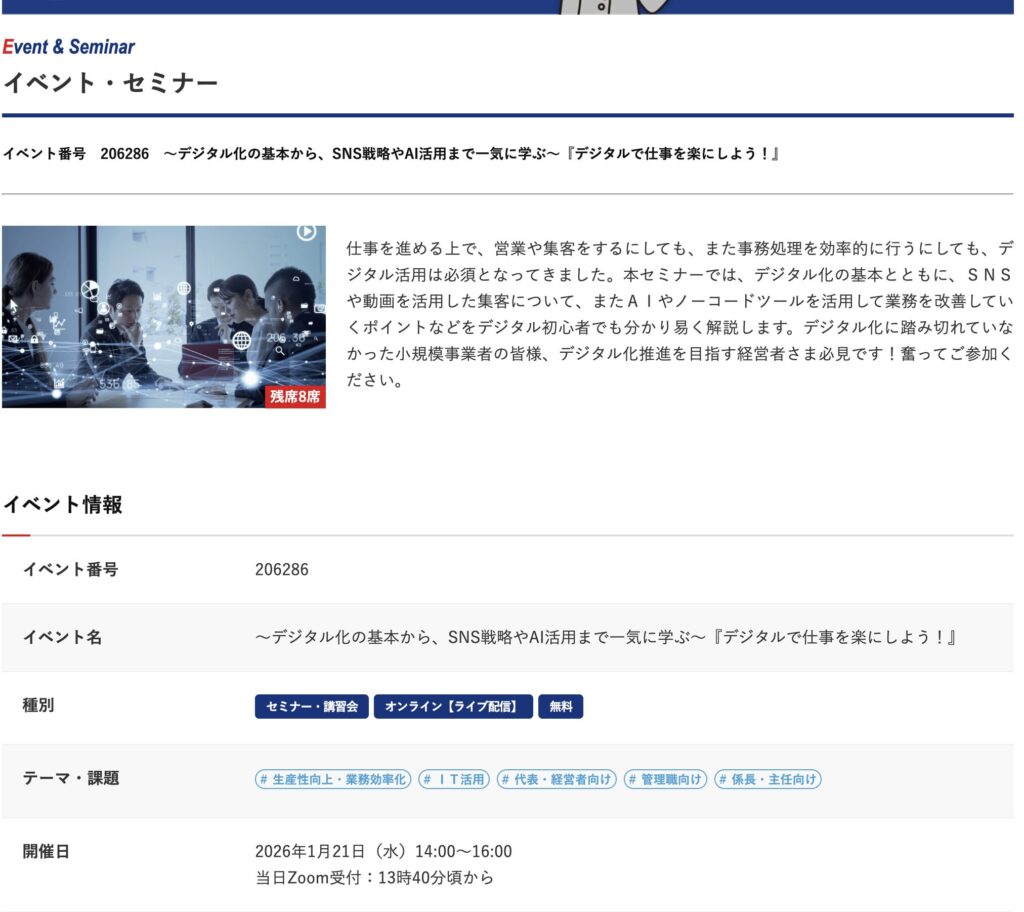Screen dimensions: 1024x912
Task: Click the event name in イベント名 row
Action: pos(605,637)
